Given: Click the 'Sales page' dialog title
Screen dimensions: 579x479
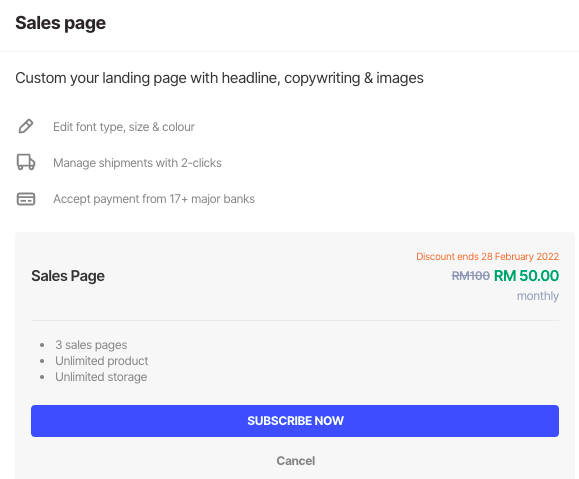Looking at the screenshot, I should [x=61, y=23].
